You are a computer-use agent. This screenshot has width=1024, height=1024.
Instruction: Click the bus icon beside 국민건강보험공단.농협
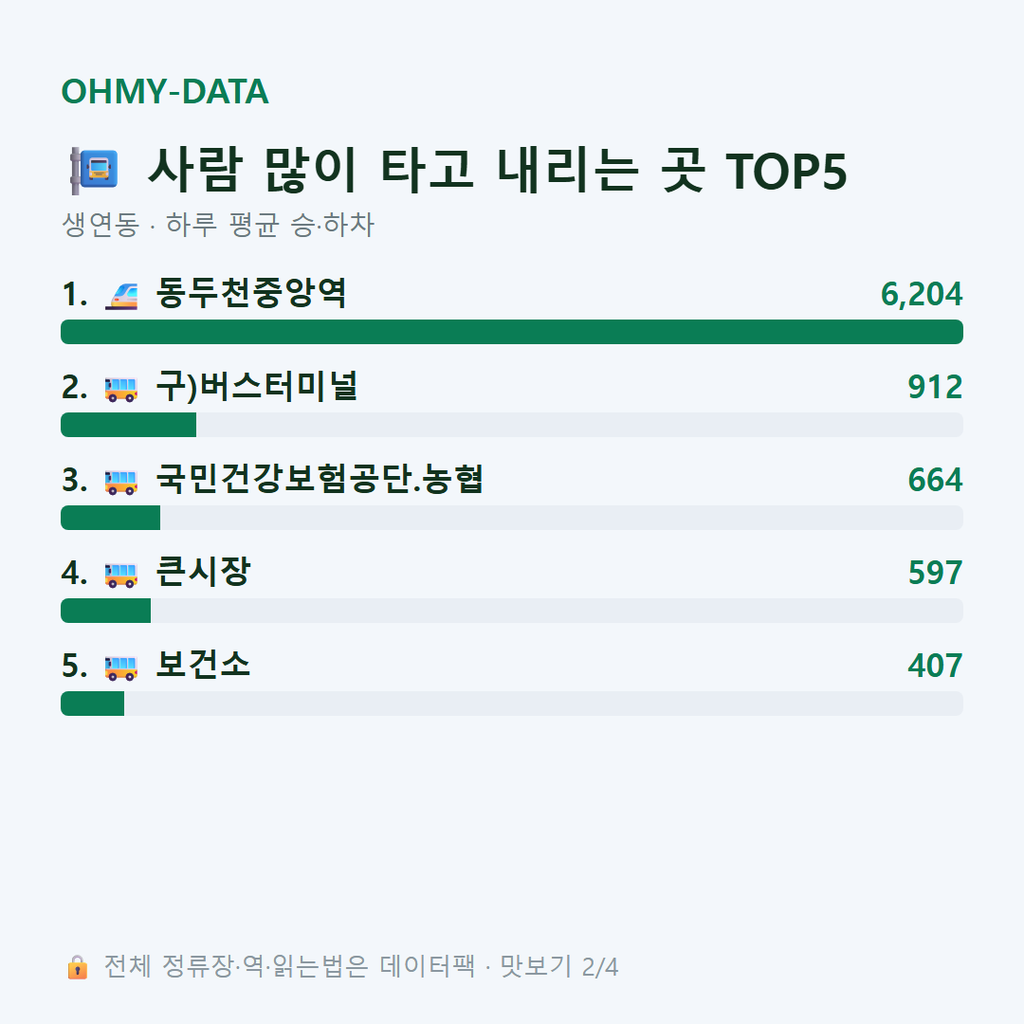[121, 481]
